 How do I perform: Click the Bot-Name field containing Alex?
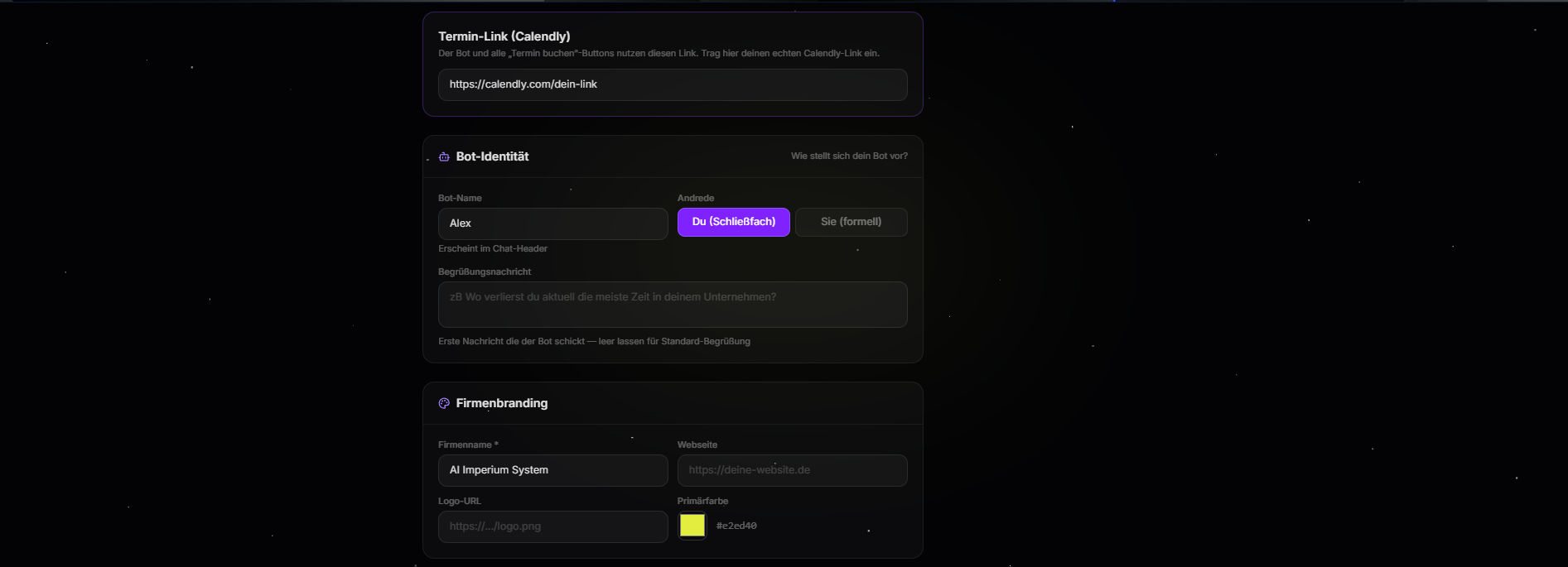(x=552, y=223)
